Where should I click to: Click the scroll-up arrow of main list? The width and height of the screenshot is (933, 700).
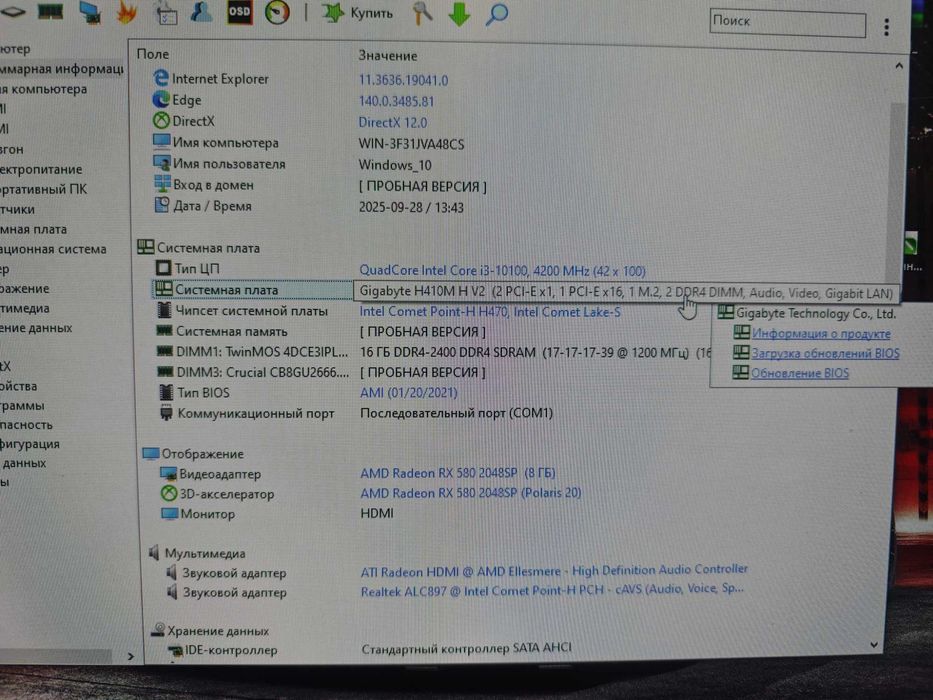(x=899, y=65)
